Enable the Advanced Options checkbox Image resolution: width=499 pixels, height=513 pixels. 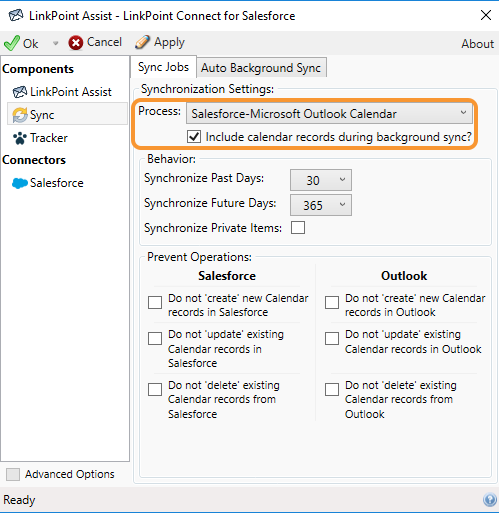coord(13,474)
